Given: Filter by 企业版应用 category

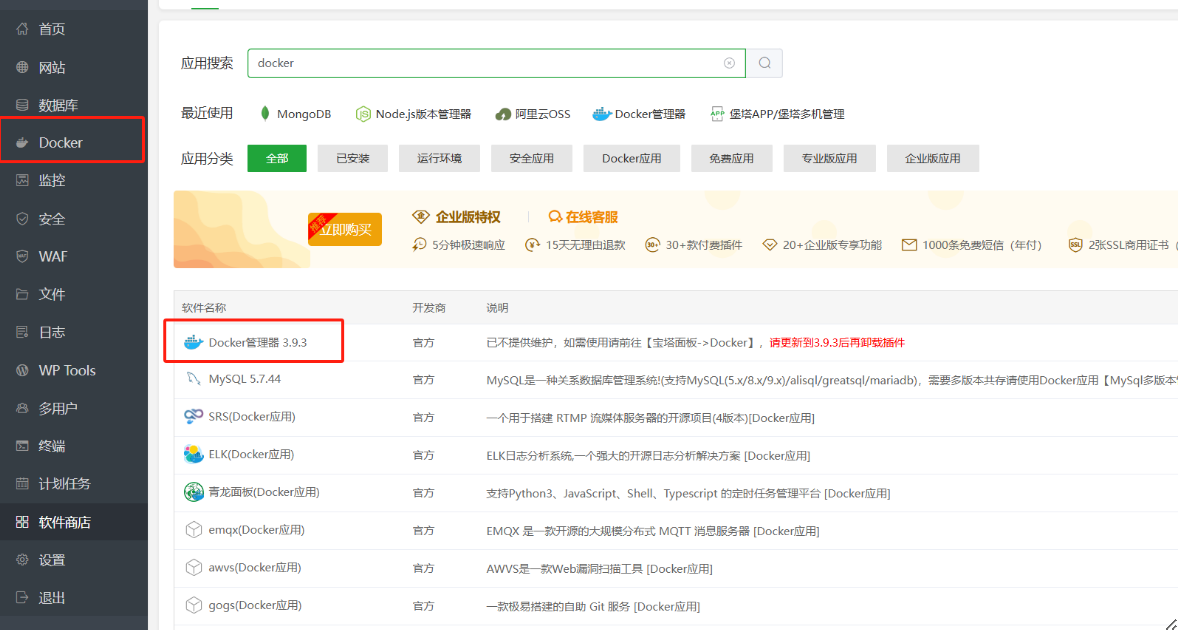Looking at the screenshot, I should [x=932, y=158].
